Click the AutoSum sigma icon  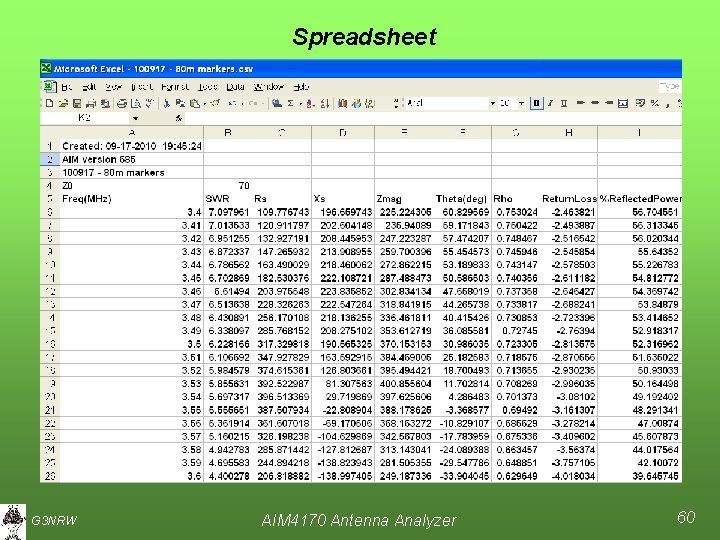(x=290, y=104)
